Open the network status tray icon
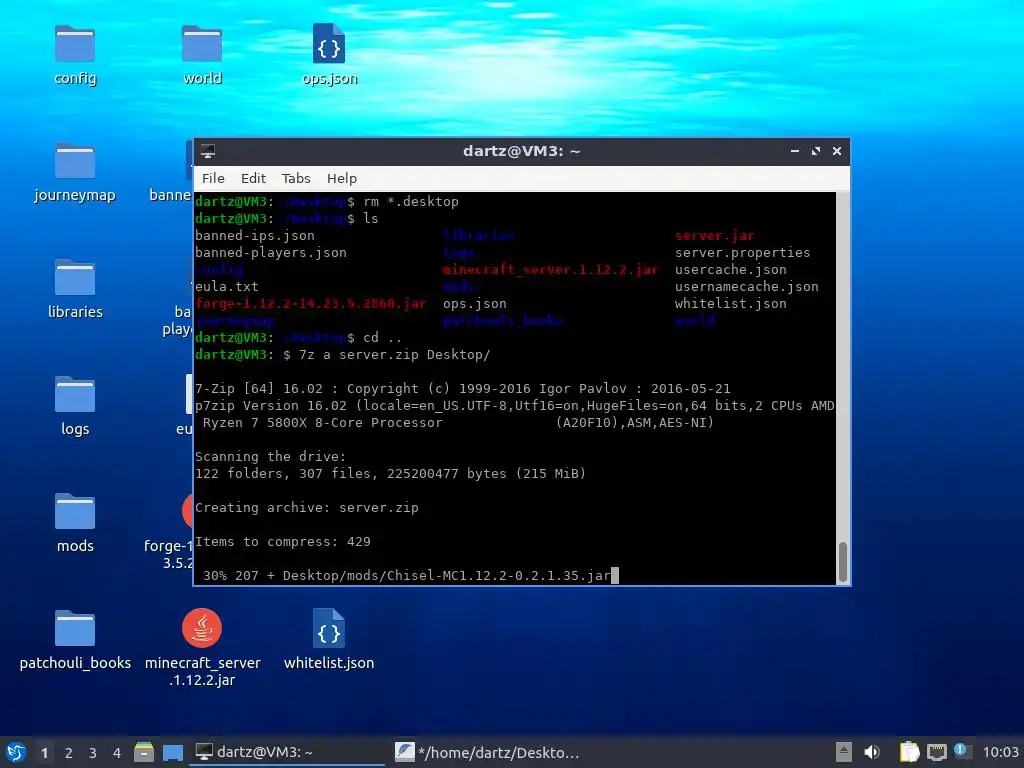Viewport: 1024px width, 768px height. (x=936, y=752)
